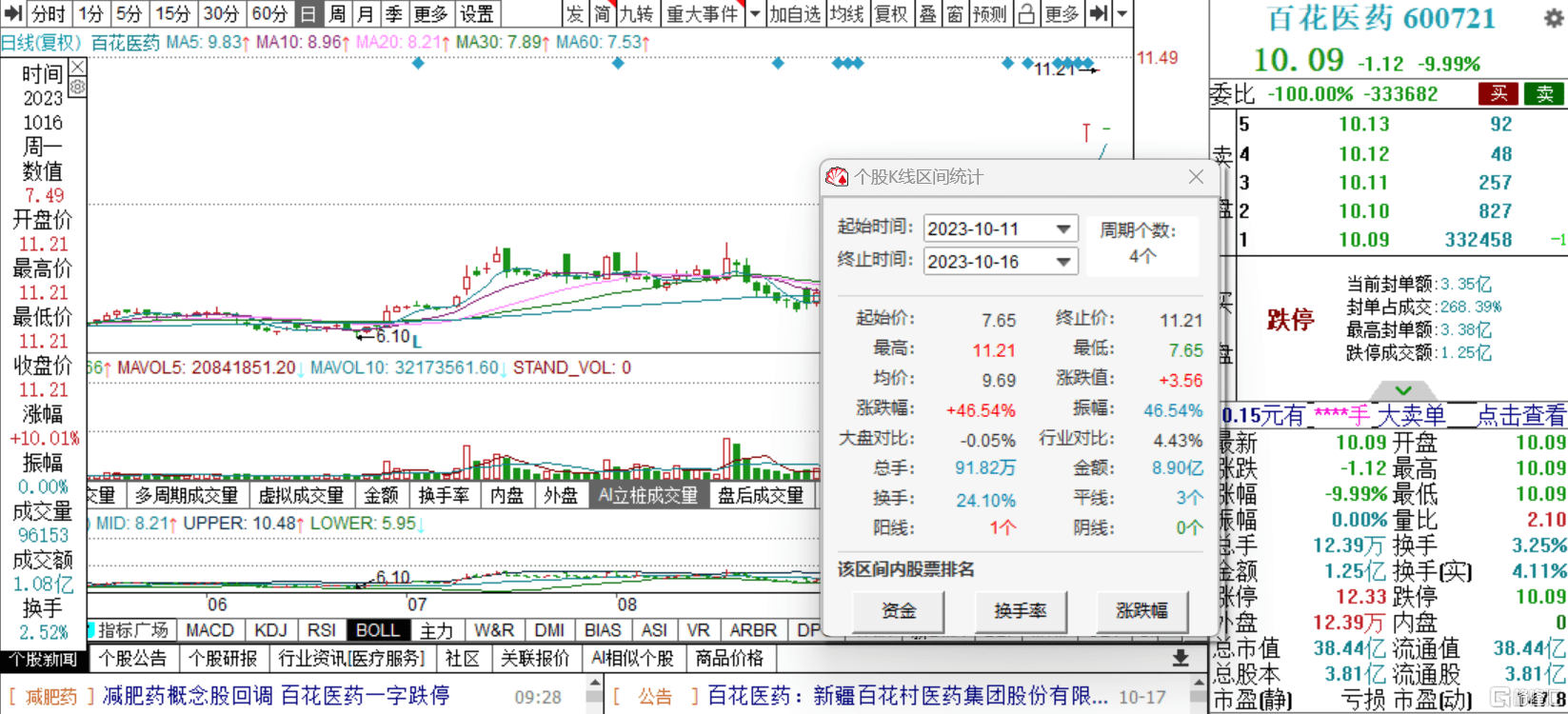This screenshot has width=1568, height=714.
Task: Select 金额 volume tab
Action: pyautogui.click(x=381, y=495)
